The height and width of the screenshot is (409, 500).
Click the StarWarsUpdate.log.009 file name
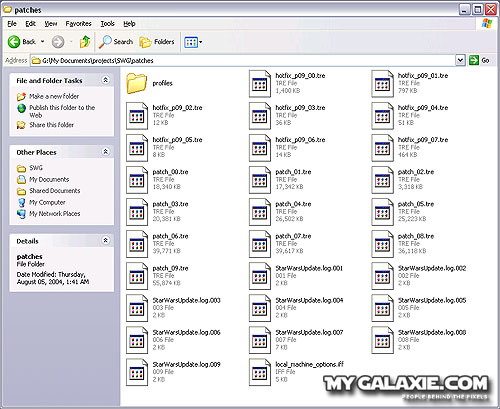[186, 364]
